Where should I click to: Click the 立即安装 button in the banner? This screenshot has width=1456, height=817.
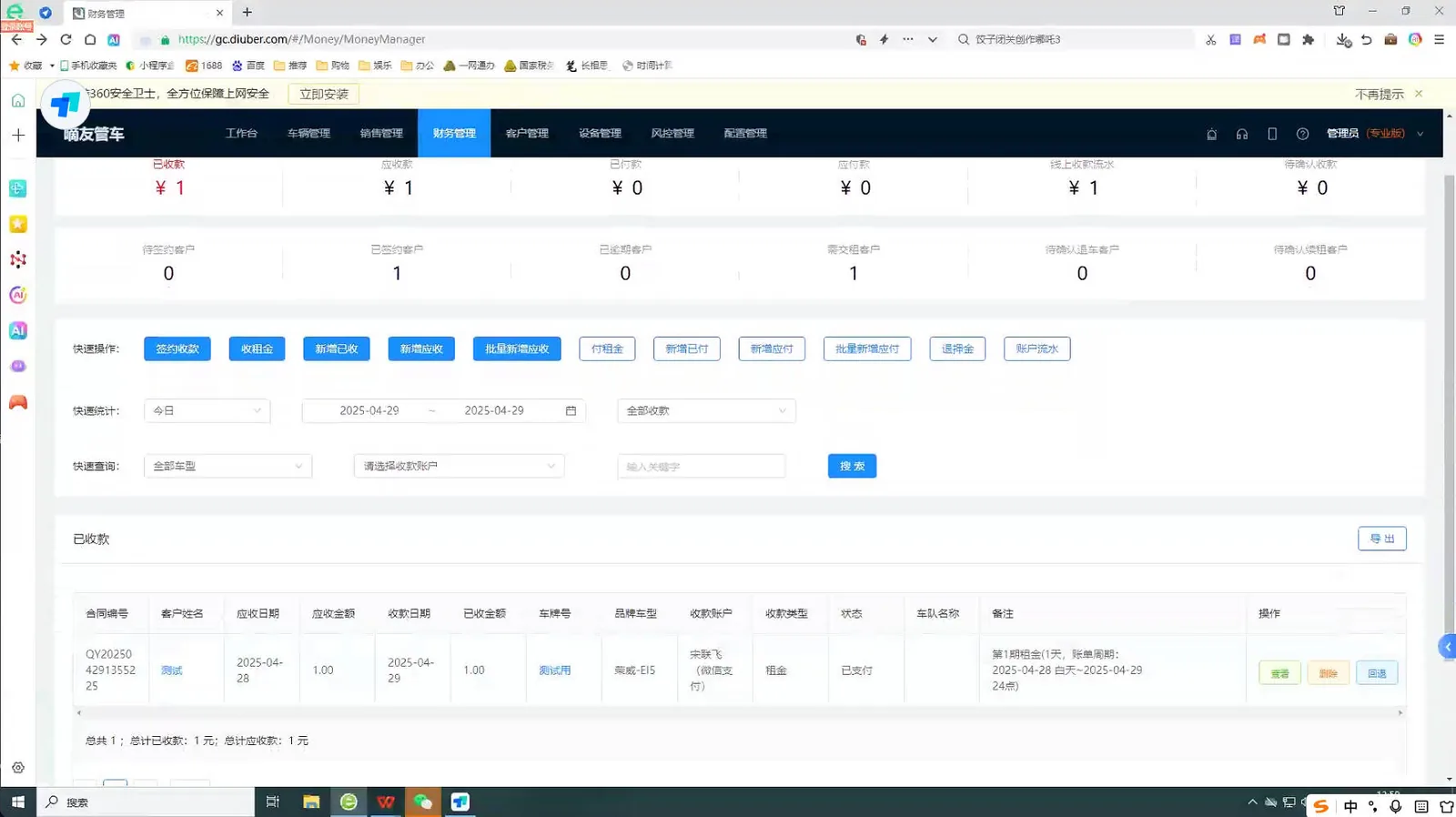pos(324,94)
